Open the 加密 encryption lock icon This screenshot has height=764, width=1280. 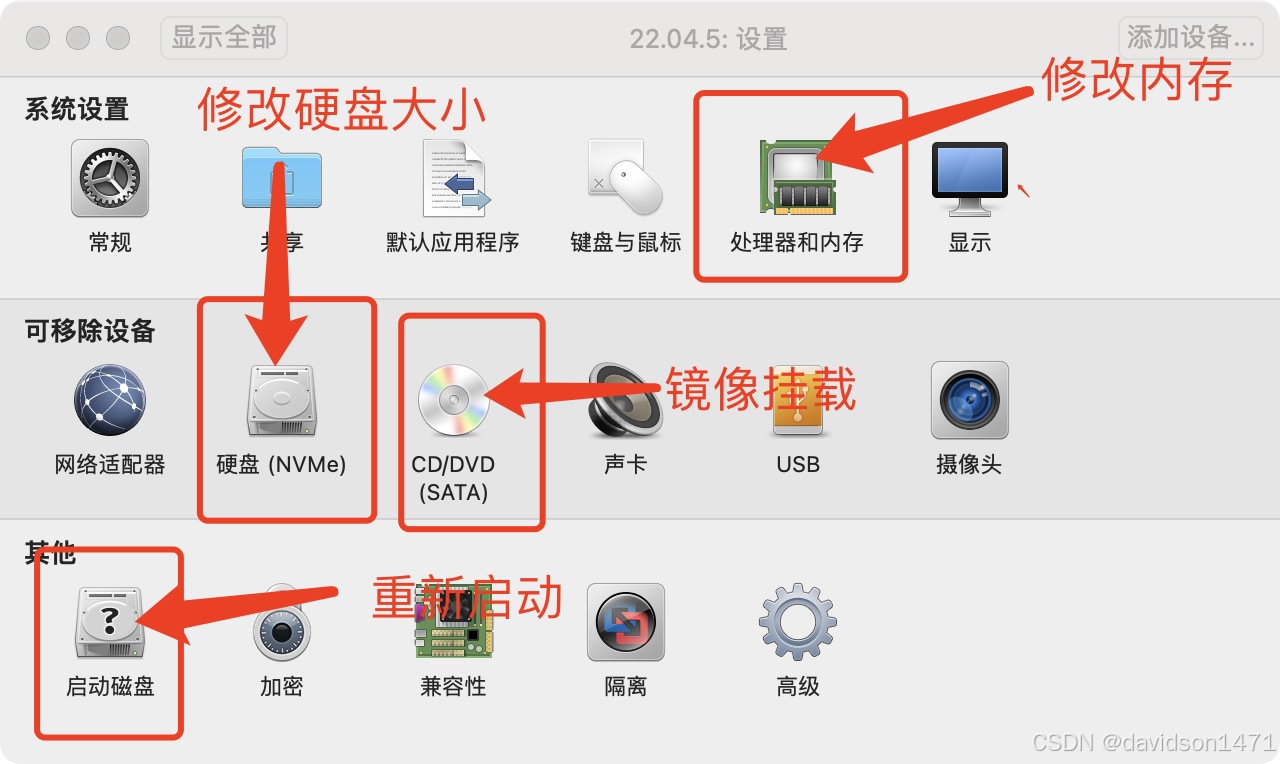coord(281,623)
